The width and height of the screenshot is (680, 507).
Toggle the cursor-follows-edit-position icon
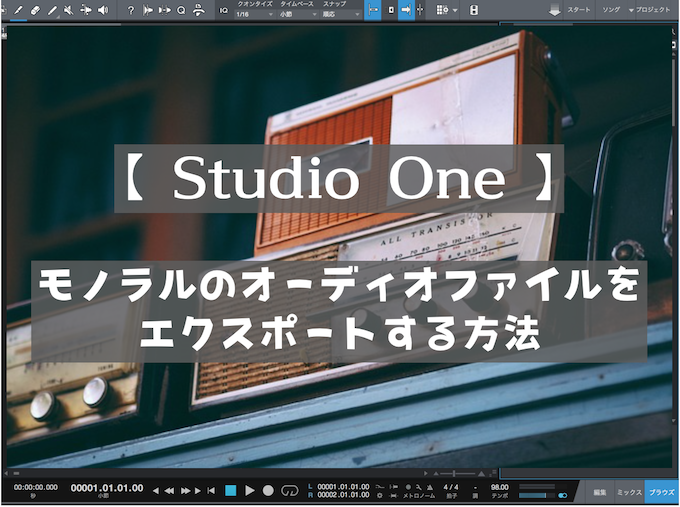click(x=420, y=10)
